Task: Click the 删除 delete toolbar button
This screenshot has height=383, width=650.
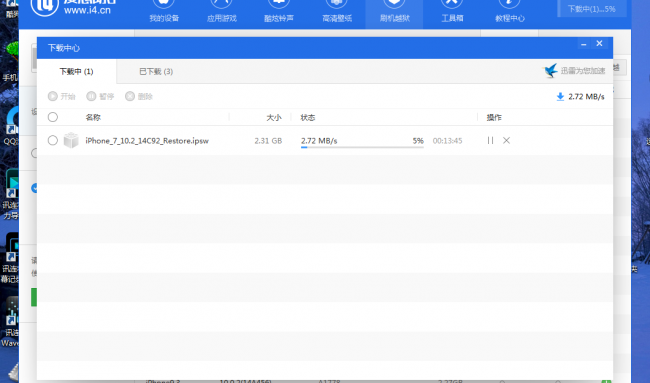Action: click(x=139, y=97)
